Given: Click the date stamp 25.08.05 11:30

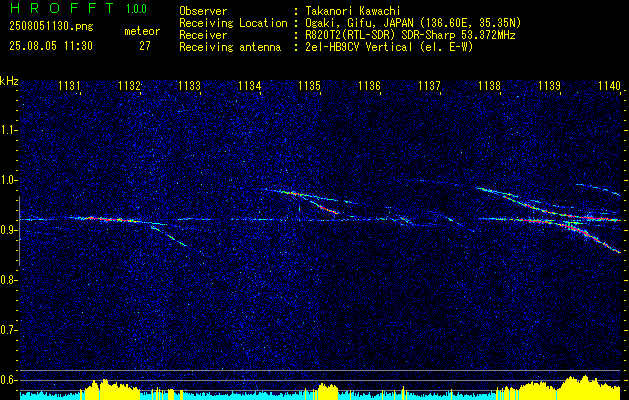Looking at the screenshot, I should pyautogui.click(x=51, y=46).
